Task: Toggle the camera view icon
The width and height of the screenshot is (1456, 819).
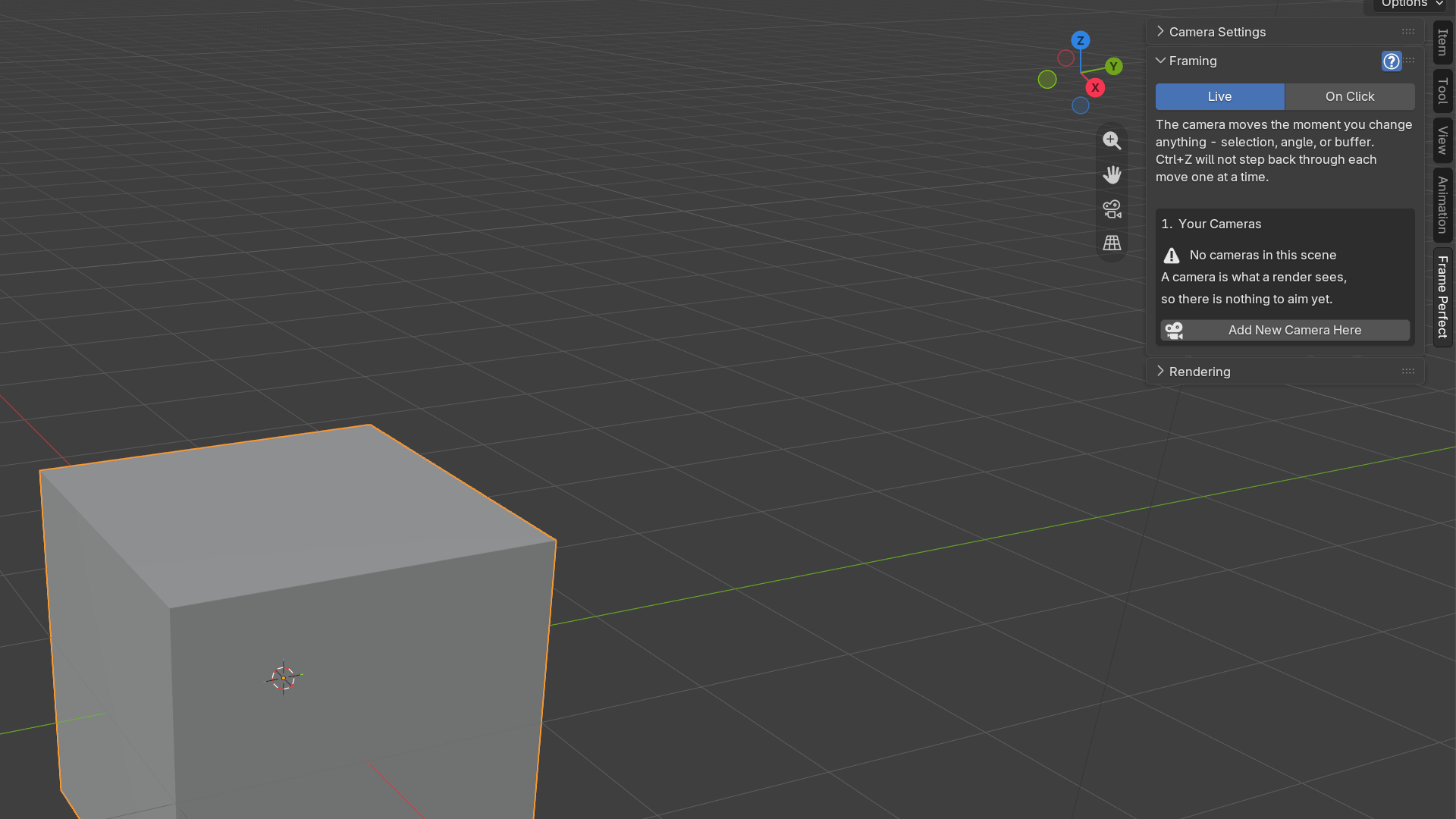Action: click(1112, 209)
